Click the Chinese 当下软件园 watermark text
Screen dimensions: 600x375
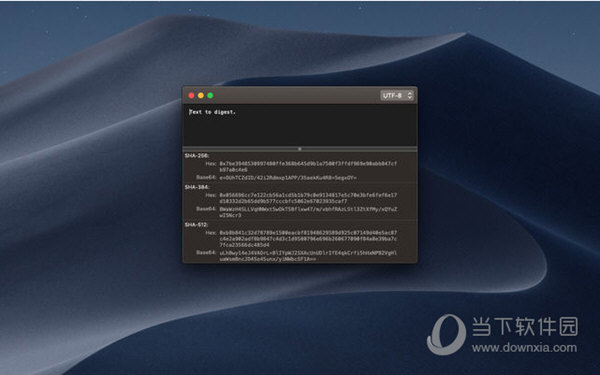(x=525, y=326)
